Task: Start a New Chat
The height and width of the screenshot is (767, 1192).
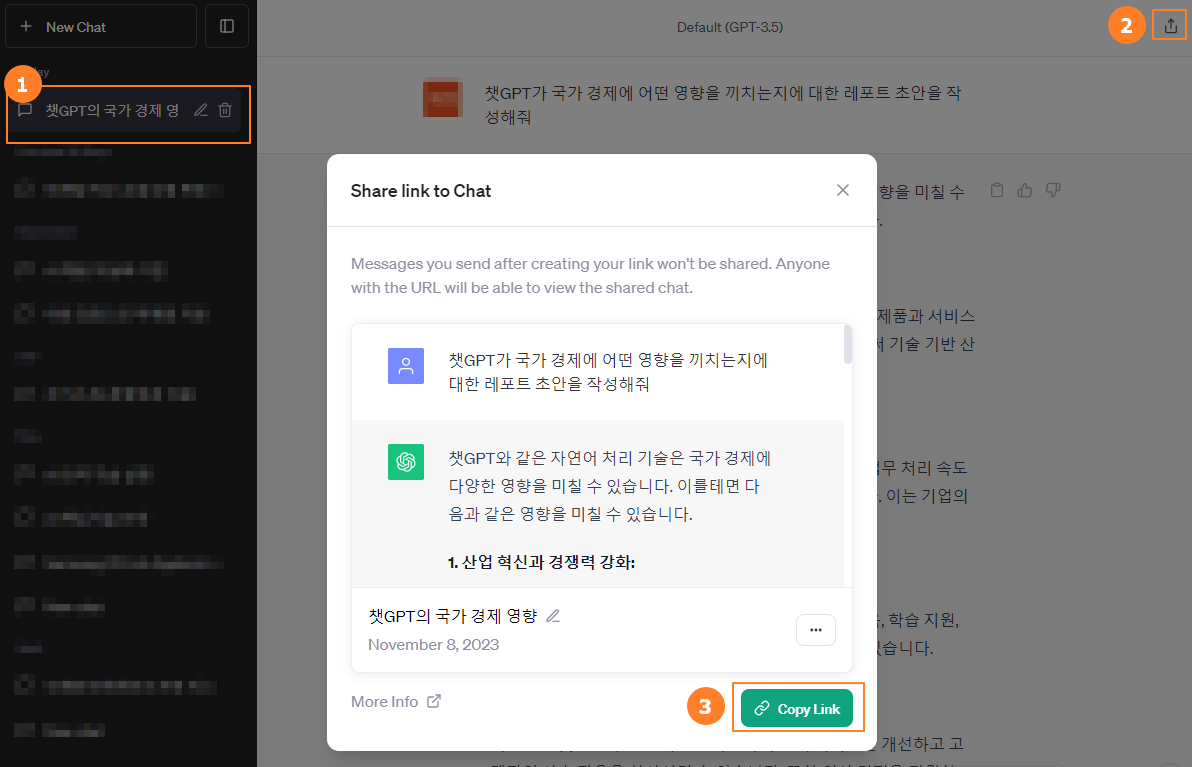Action: click(x=100, y=27)
